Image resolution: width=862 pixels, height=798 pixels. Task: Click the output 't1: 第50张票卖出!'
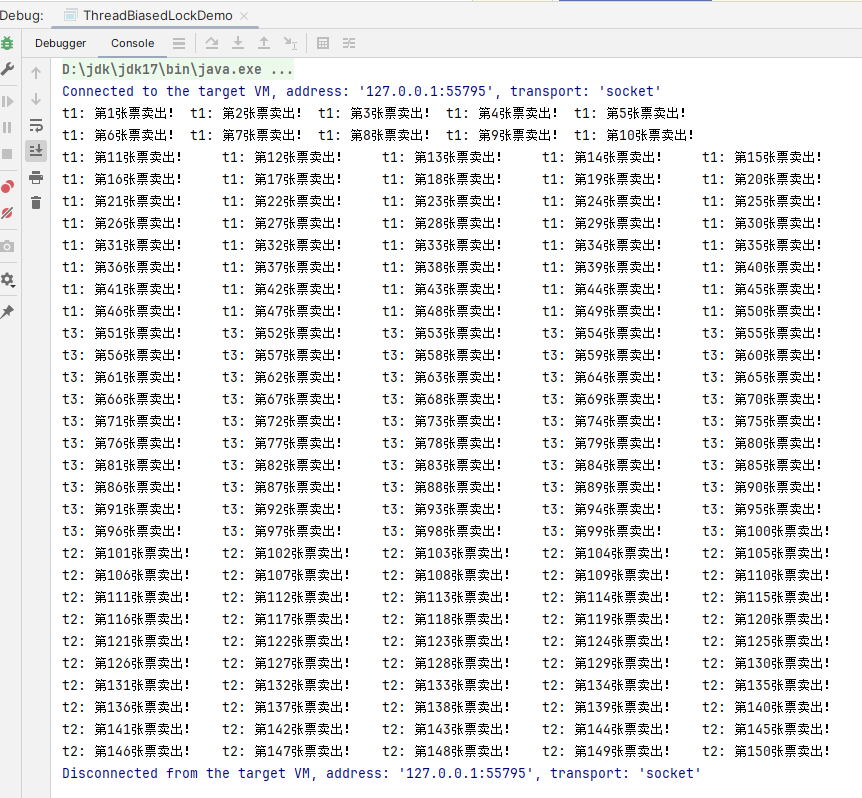click(762, 311)
